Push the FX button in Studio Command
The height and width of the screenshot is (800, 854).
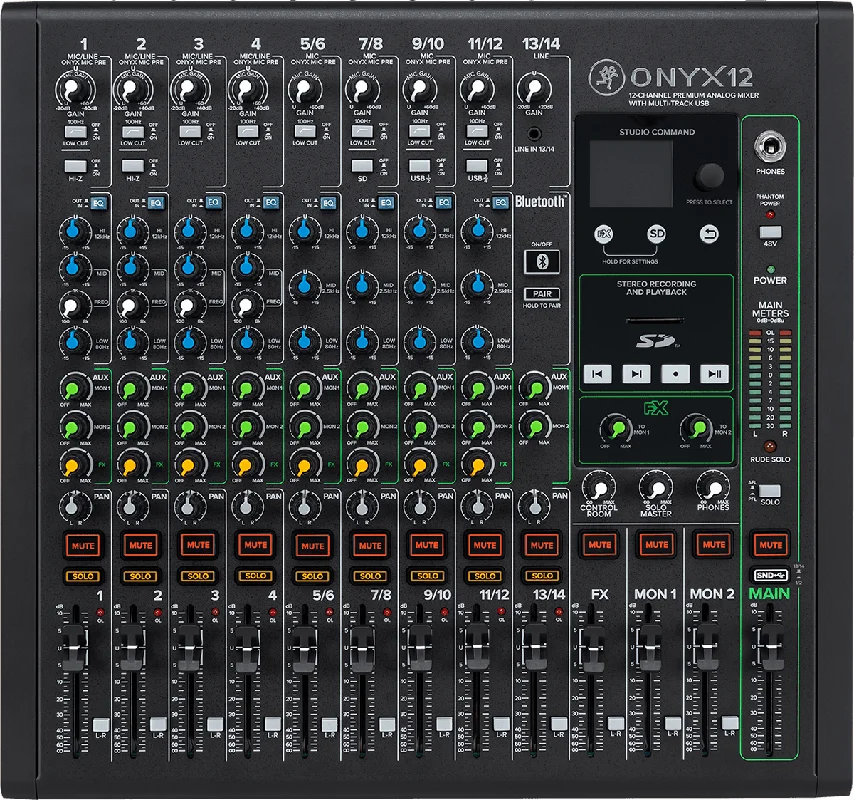603,234
